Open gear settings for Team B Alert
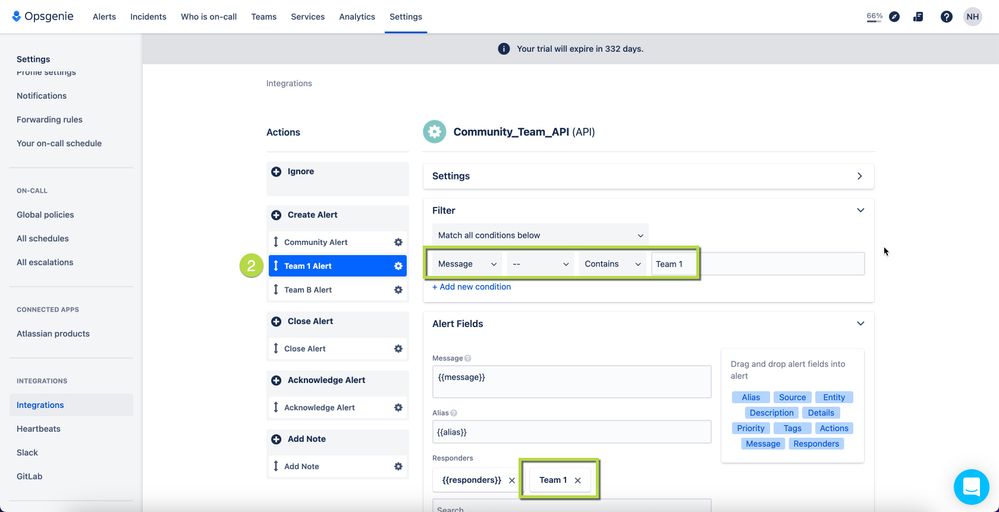 (398, 290)
